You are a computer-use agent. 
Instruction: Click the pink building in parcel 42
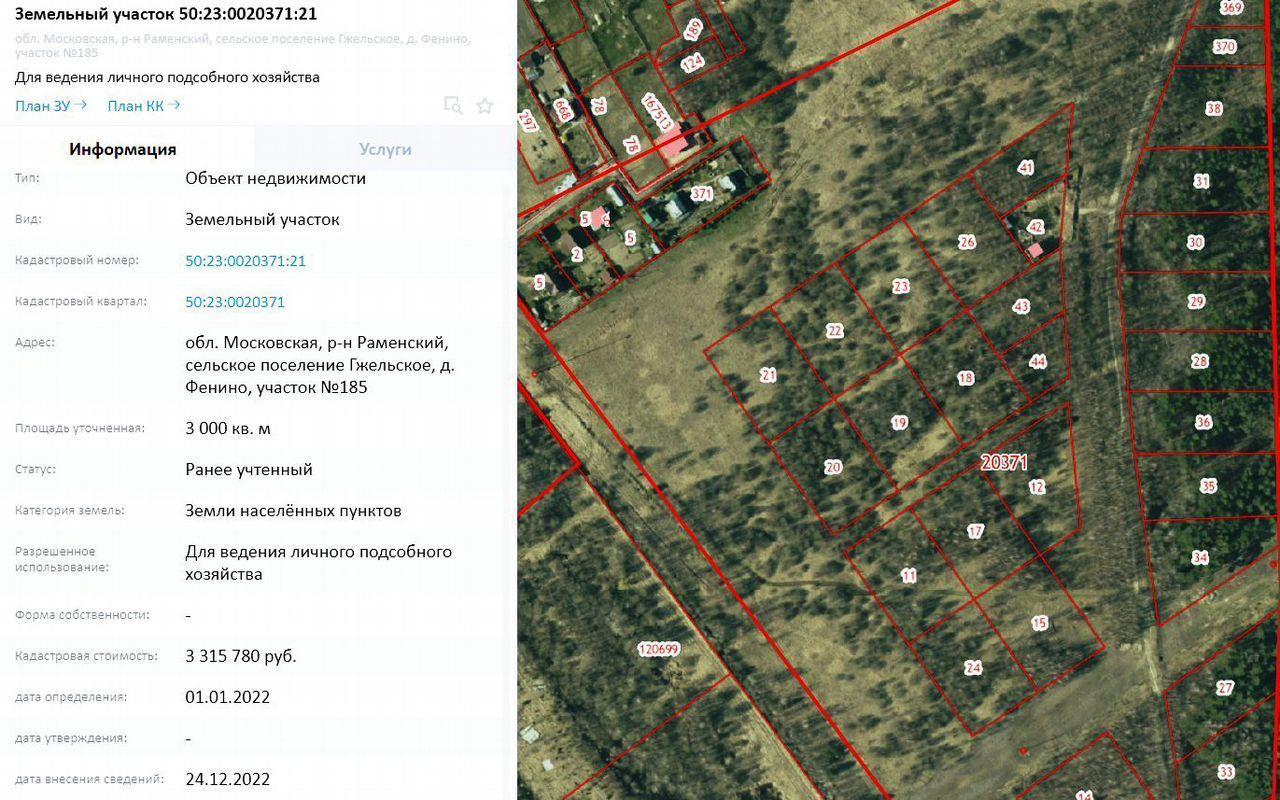click(x=1036, y=250)
